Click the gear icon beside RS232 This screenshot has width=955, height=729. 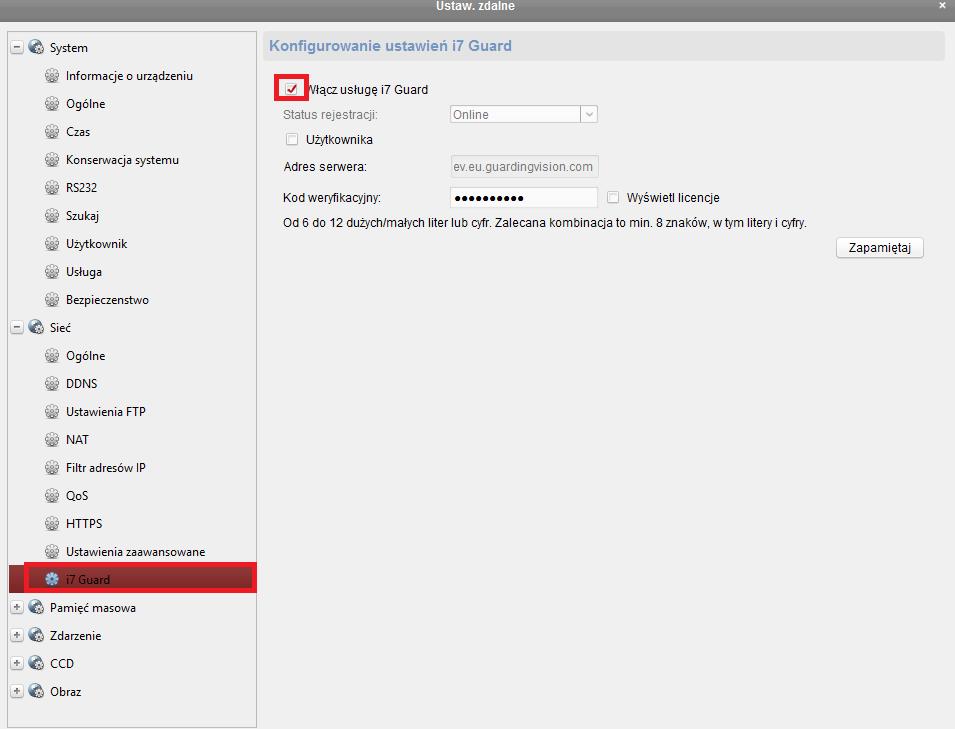tap(52, 188)
